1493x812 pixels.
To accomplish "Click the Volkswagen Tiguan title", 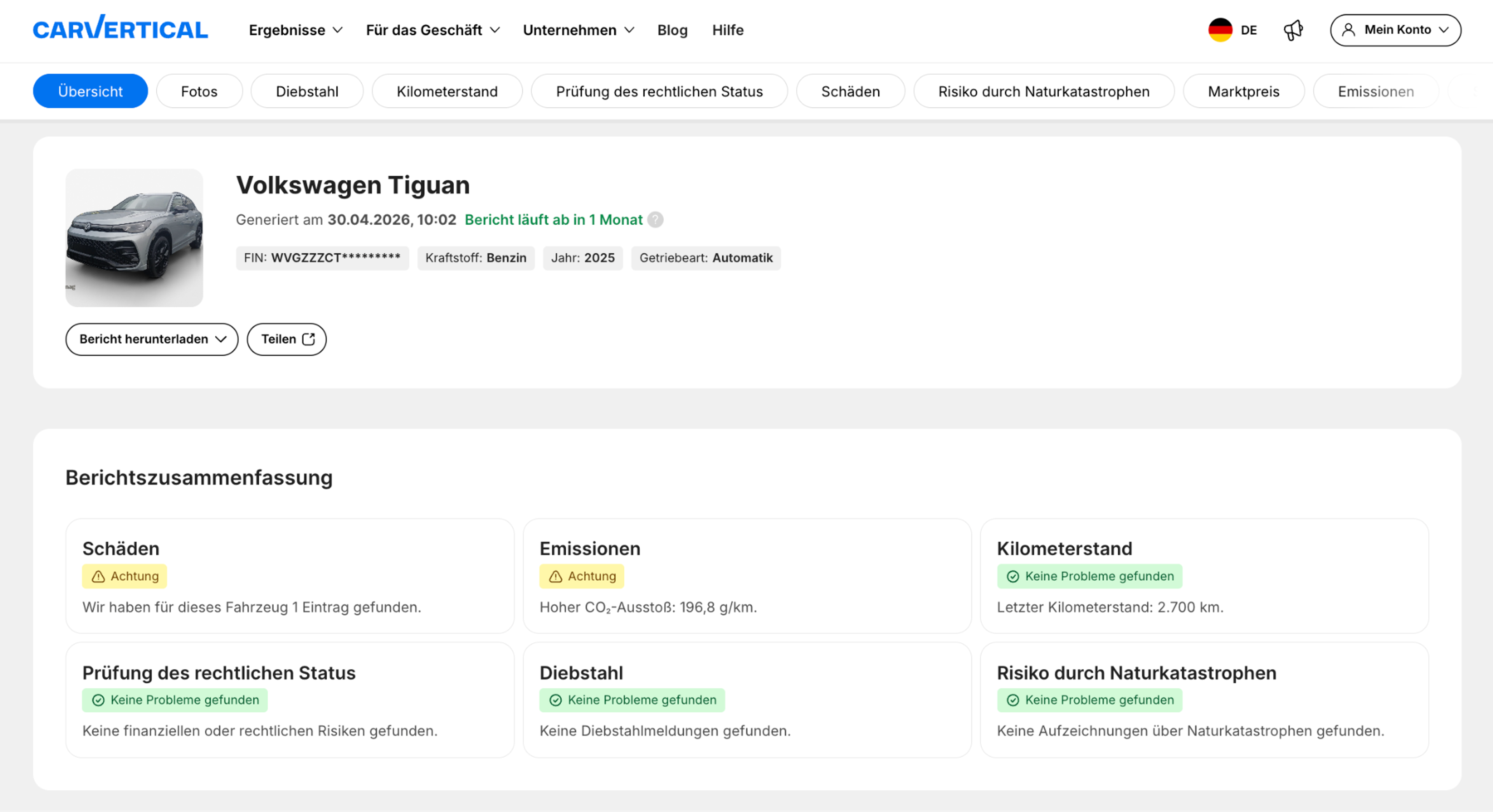I will [352, 185].
